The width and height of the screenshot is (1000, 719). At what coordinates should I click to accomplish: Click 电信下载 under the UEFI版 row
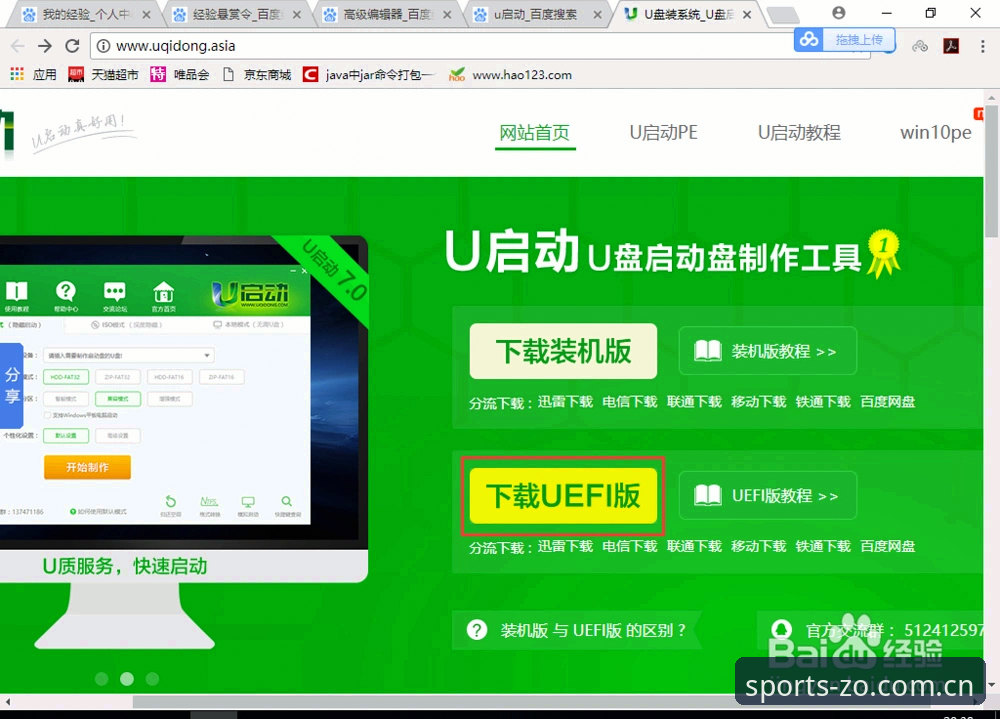point(629,546)
